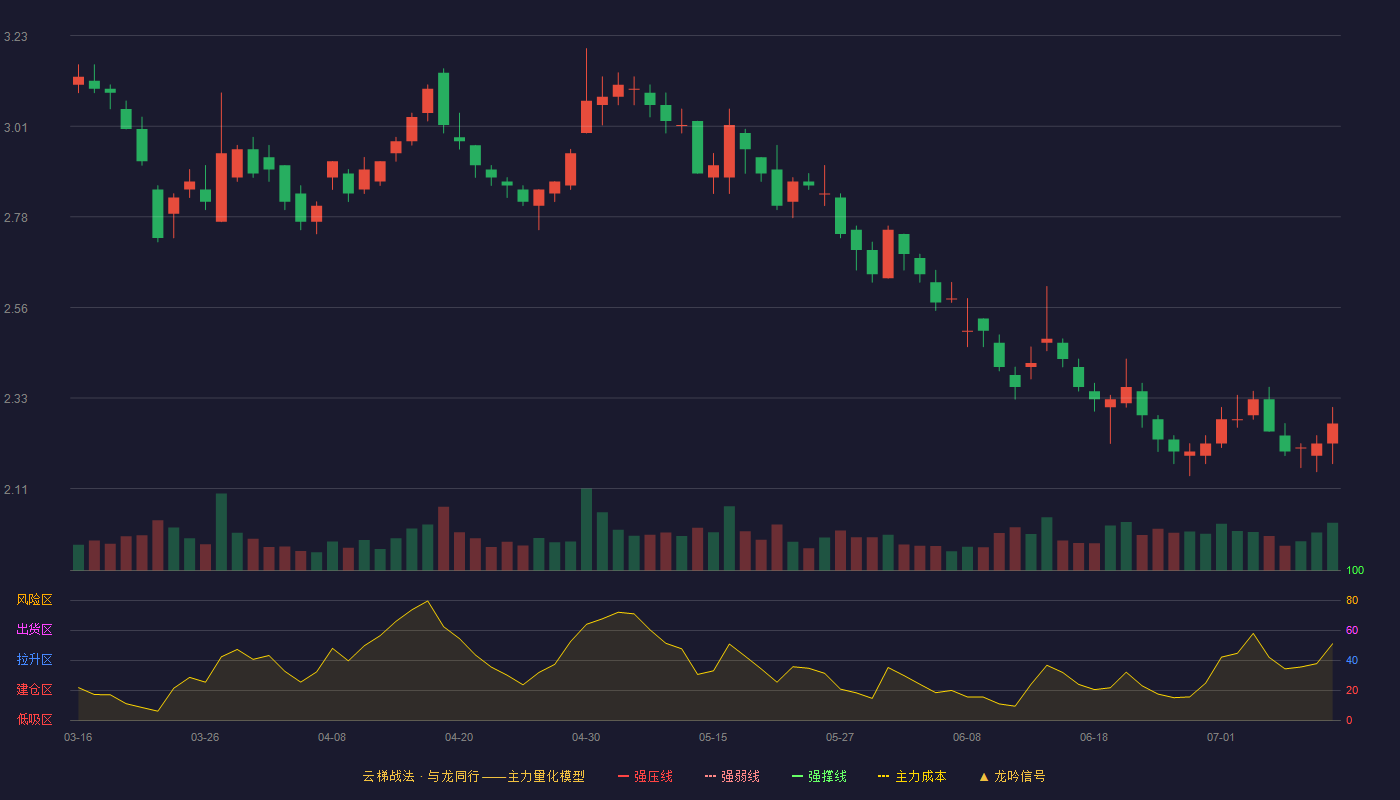Click the 3.01 price axis label

[15, 128]
